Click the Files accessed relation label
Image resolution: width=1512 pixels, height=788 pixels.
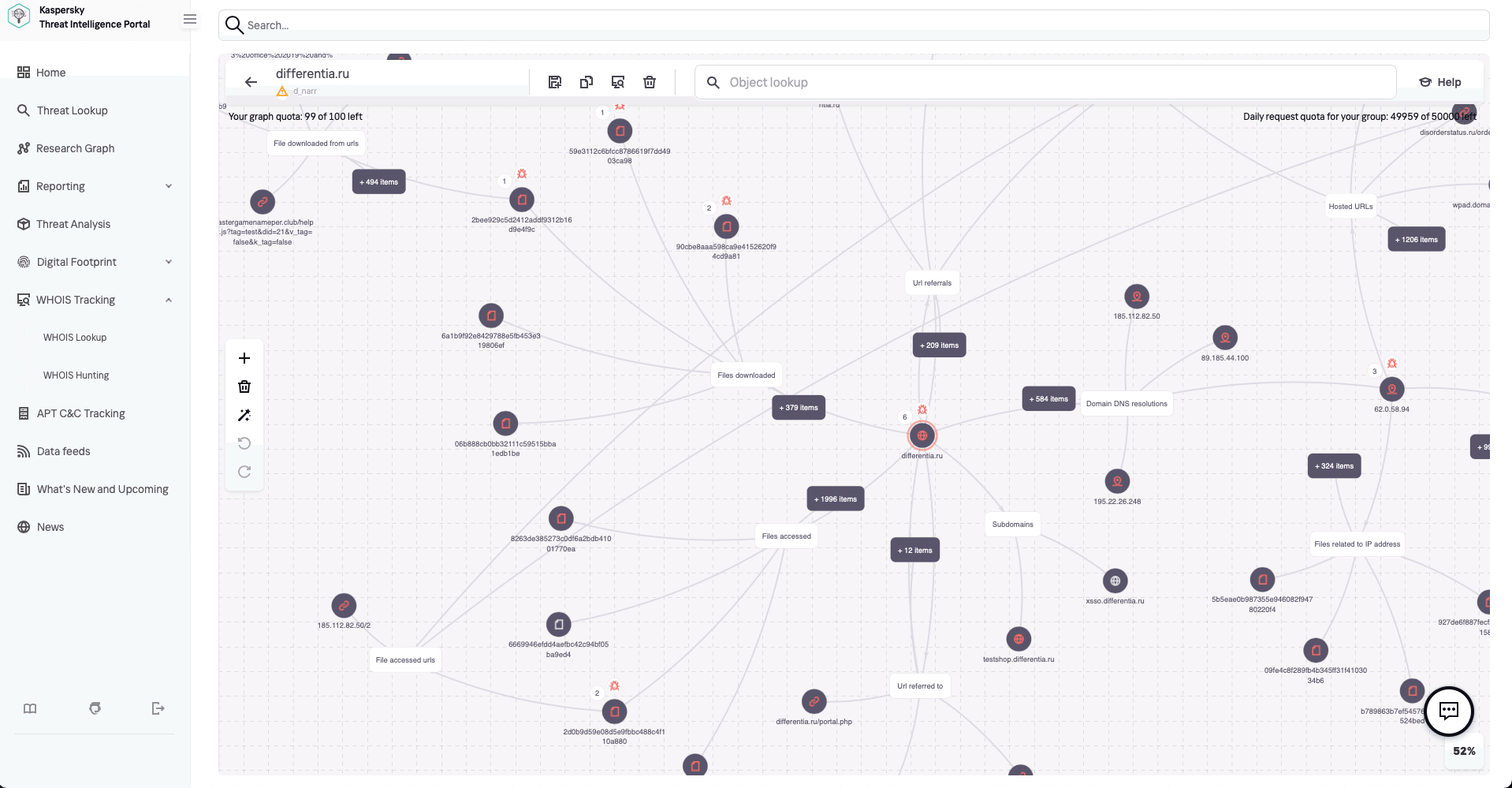click(x=787, y=536)
